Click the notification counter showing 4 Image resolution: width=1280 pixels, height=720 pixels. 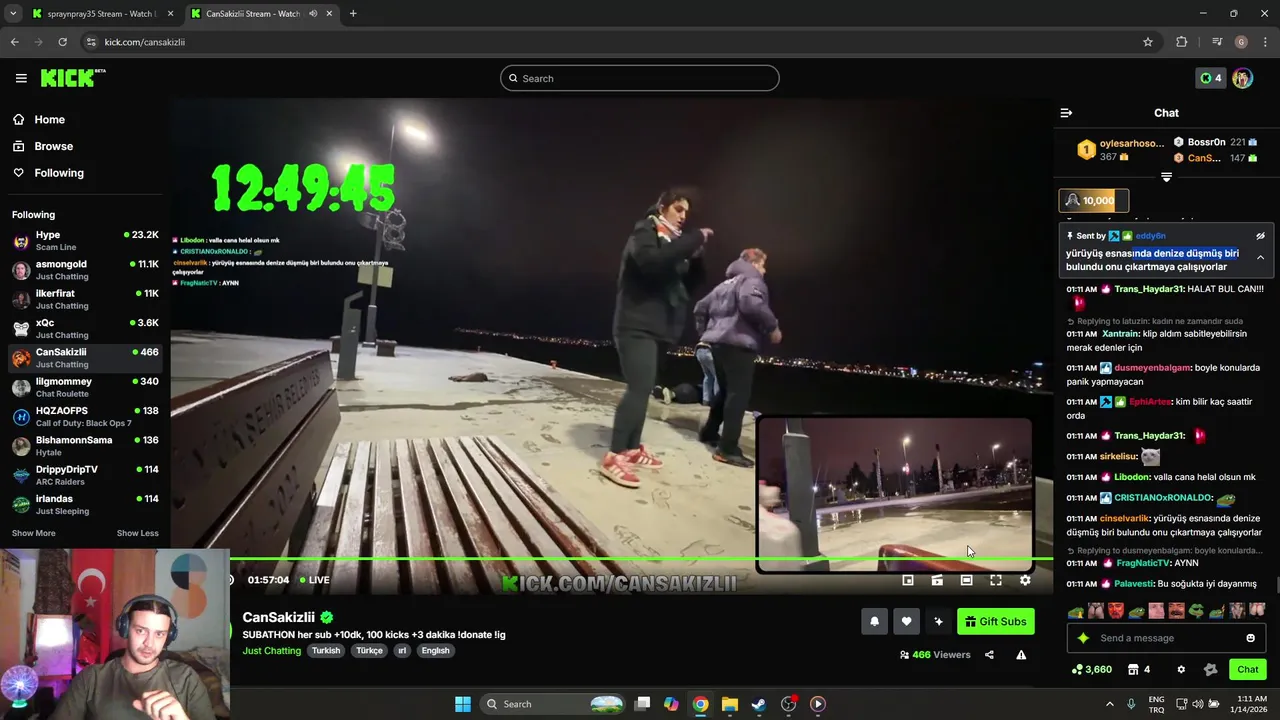point(1211,78)
